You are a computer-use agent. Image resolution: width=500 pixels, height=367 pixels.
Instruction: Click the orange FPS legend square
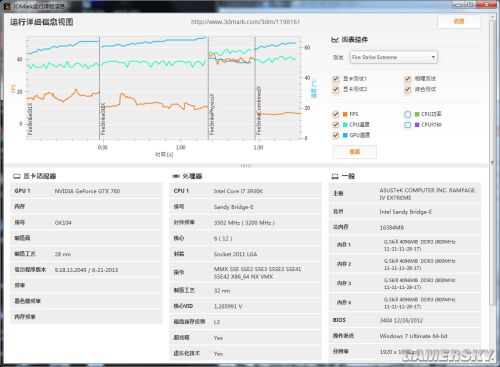[x=345, y=114]
